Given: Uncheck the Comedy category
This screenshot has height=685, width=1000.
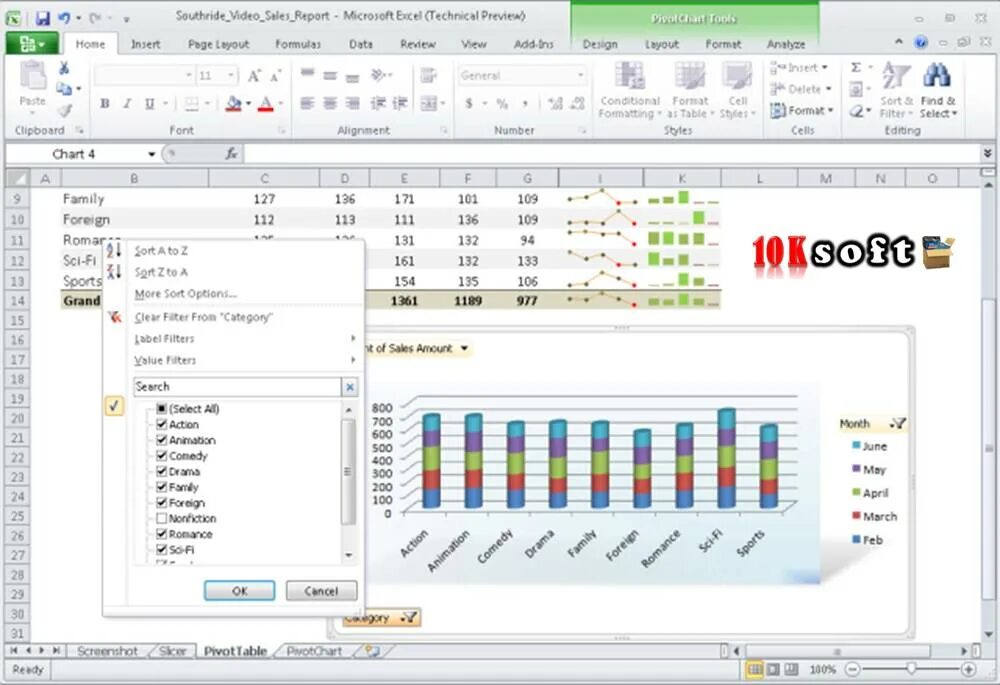Looking at the screenshot, I should pos(161,455).
